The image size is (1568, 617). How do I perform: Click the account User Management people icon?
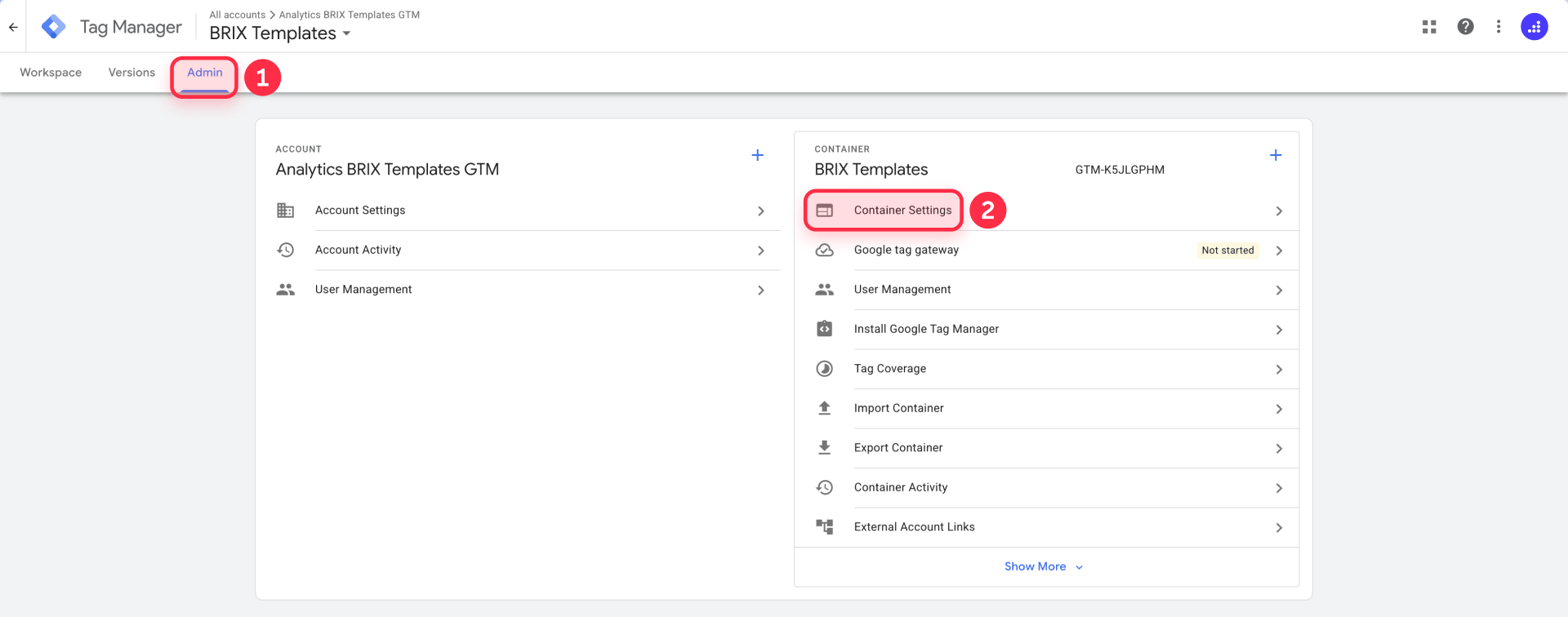(285, 290)
